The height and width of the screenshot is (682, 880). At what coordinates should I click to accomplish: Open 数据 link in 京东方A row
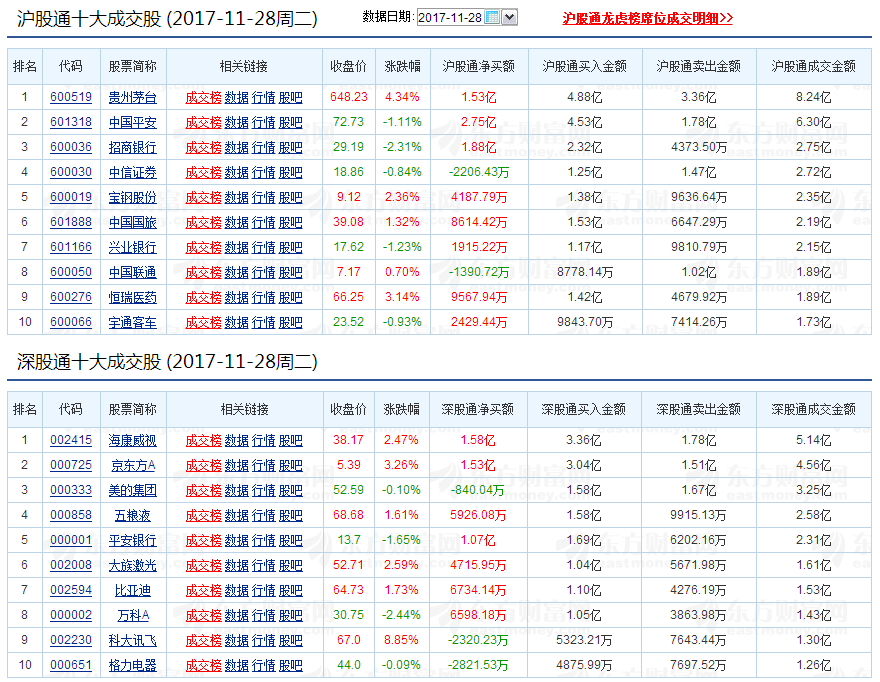pyautogui.click(x=236, y=465)
